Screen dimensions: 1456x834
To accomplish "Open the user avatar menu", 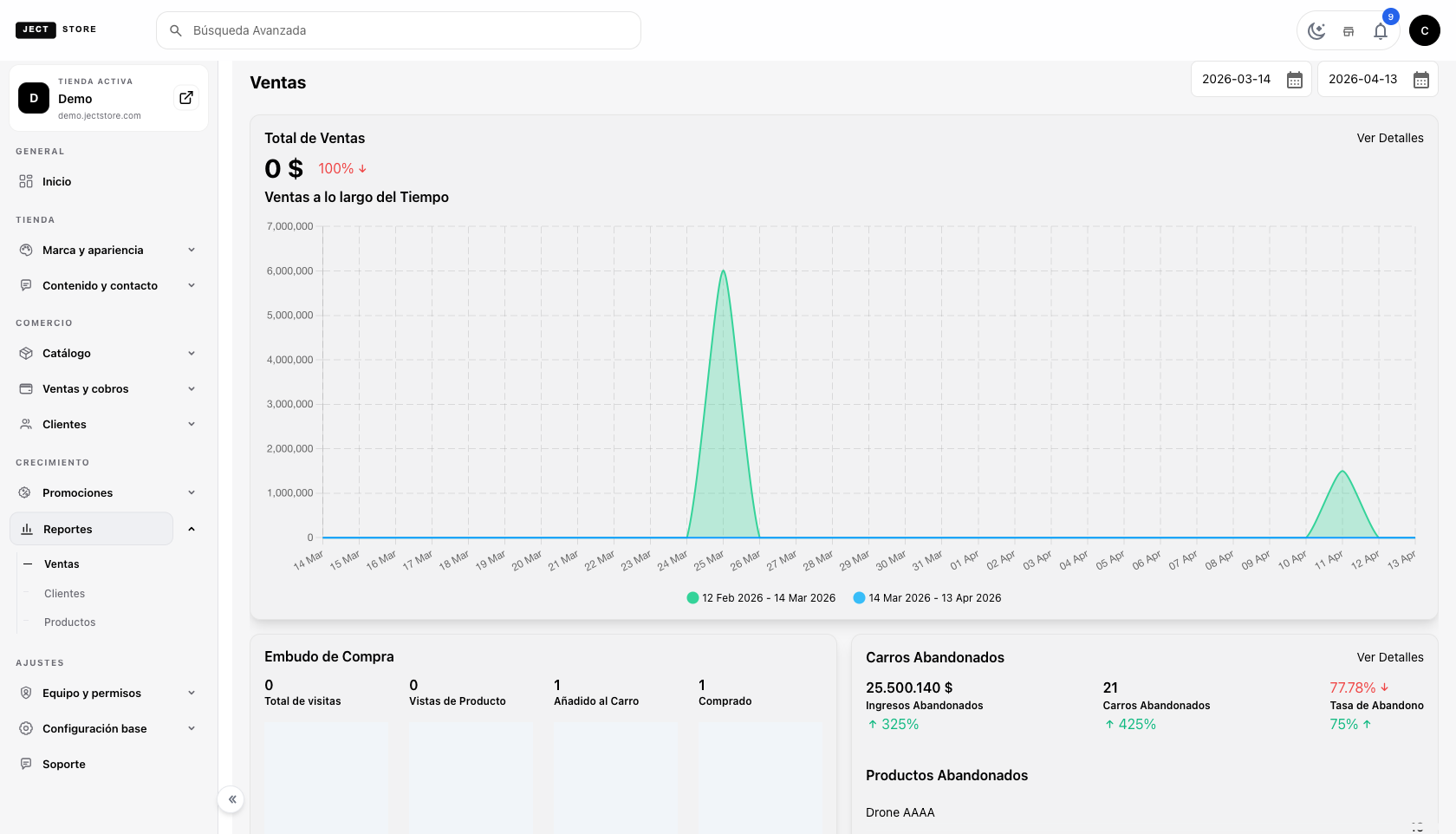I will [1424, 30].
